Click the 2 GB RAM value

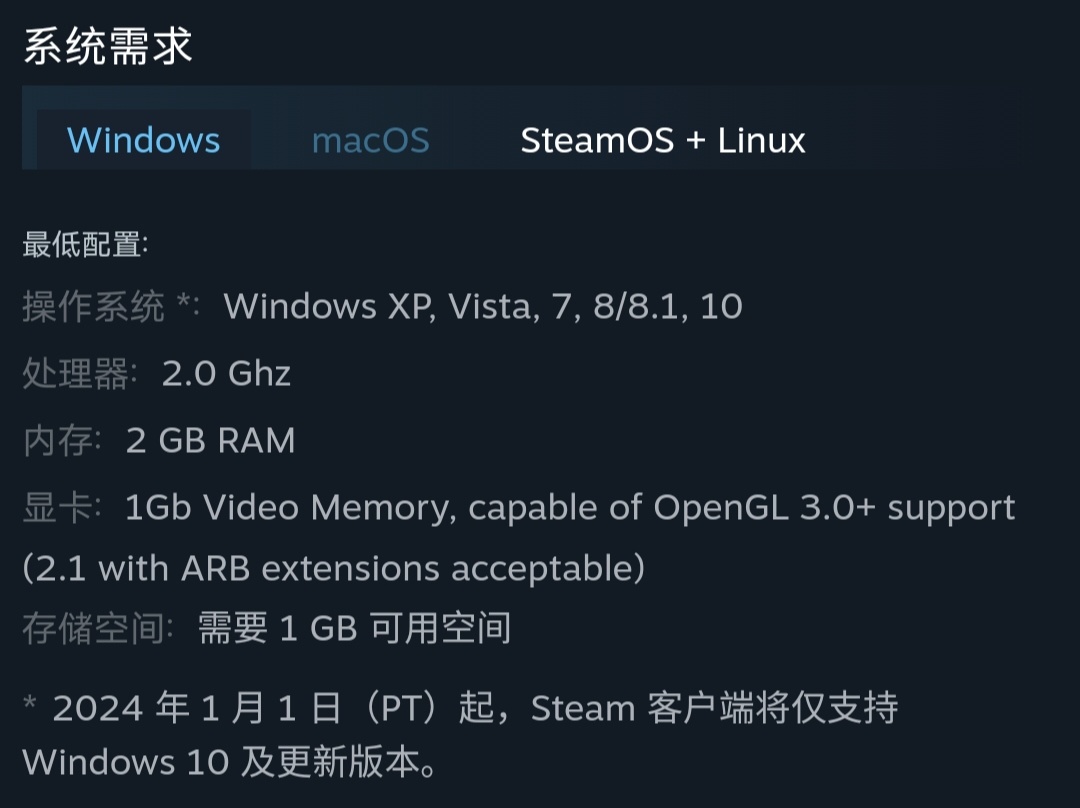[210, 440]
